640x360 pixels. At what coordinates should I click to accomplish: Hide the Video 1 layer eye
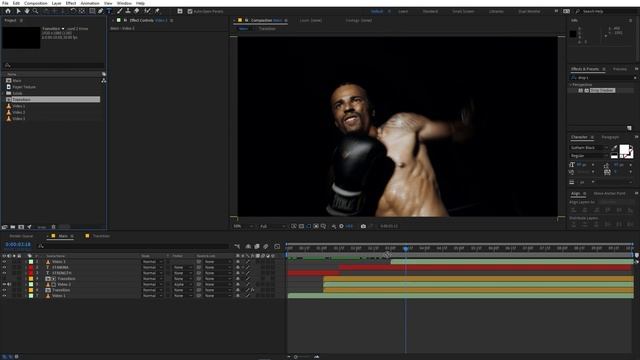[x=4, y=296]
